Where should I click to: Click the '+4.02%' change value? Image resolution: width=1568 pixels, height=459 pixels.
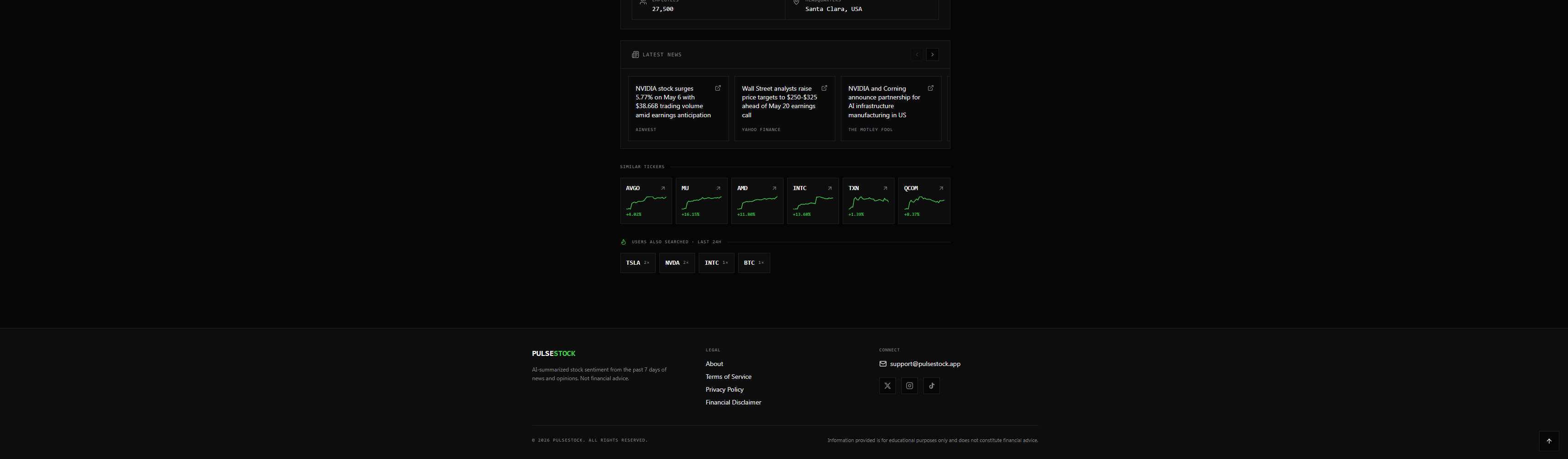click(x=634, y=214)
